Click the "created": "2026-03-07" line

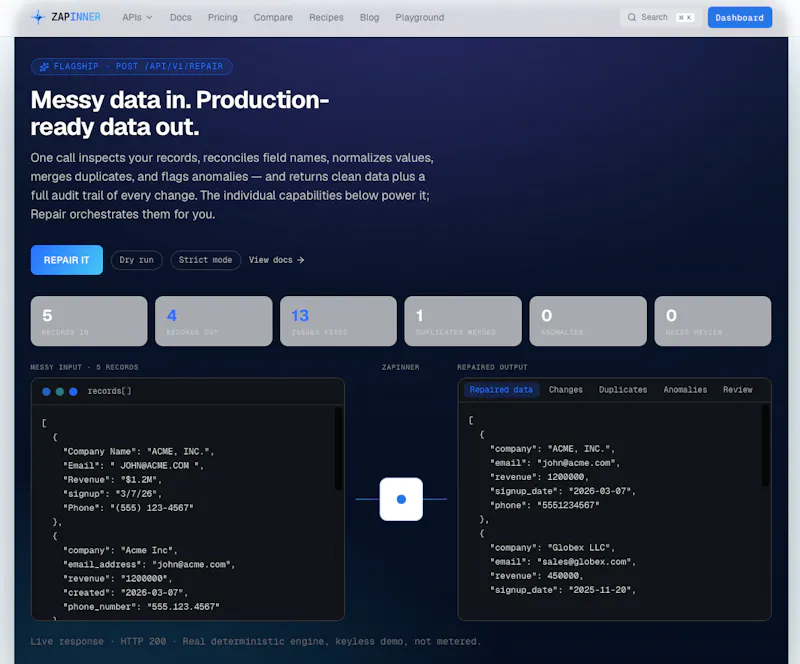[126, 593]
